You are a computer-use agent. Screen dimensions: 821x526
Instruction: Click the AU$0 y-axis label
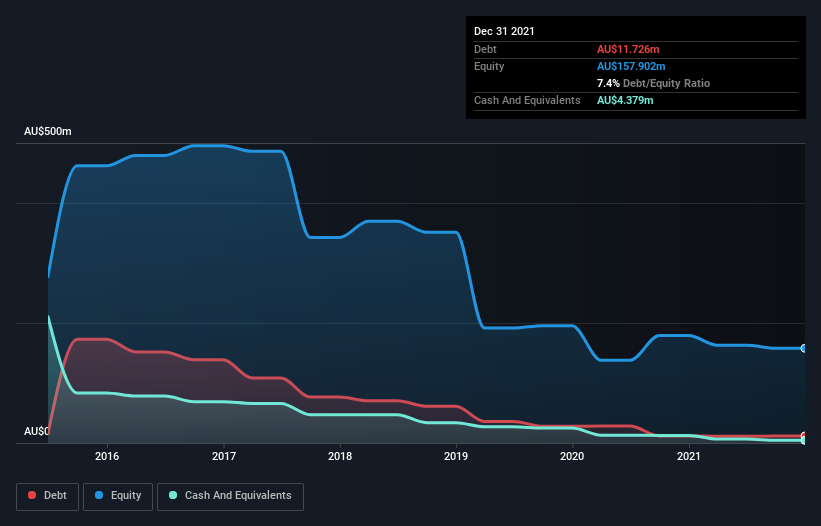point(36,431)
